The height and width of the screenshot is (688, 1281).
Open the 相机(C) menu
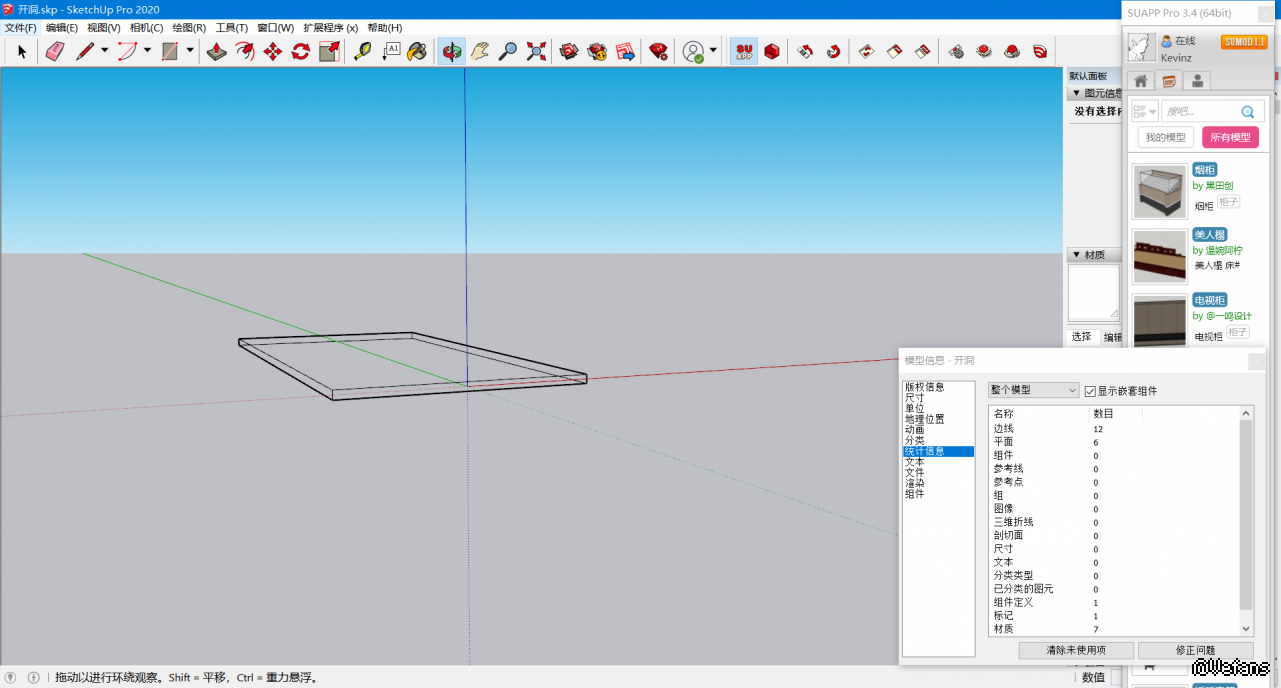tap(146, 28)
